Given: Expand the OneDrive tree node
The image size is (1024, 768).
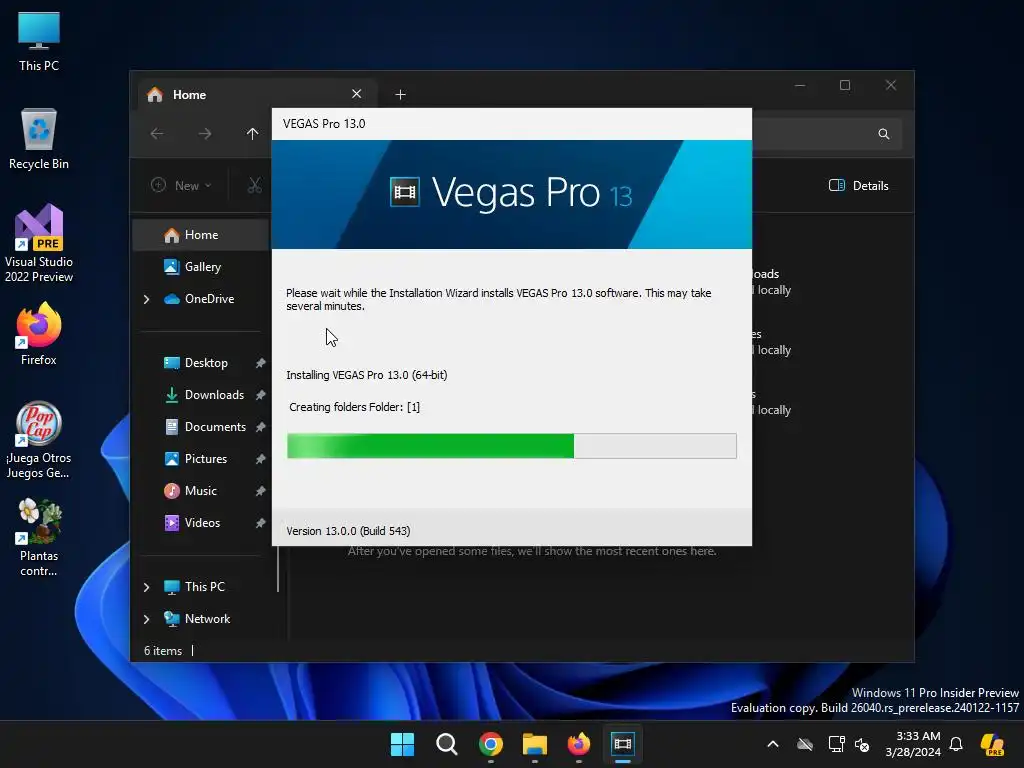Looking at the screenshot, I should 146,299.
